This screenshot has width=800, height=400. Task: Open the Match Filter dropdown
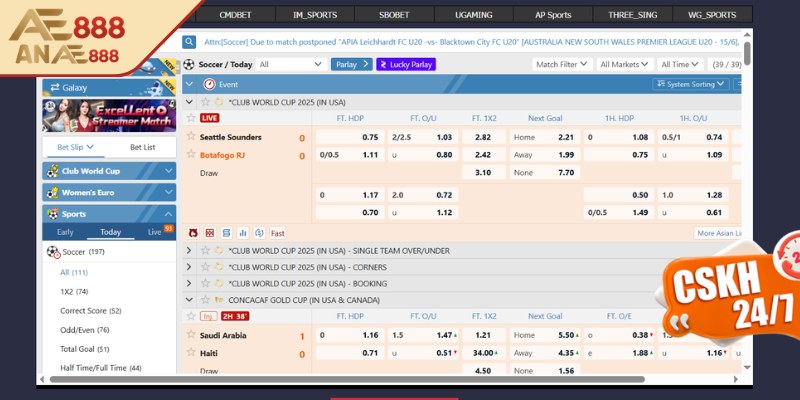(561, 64)
